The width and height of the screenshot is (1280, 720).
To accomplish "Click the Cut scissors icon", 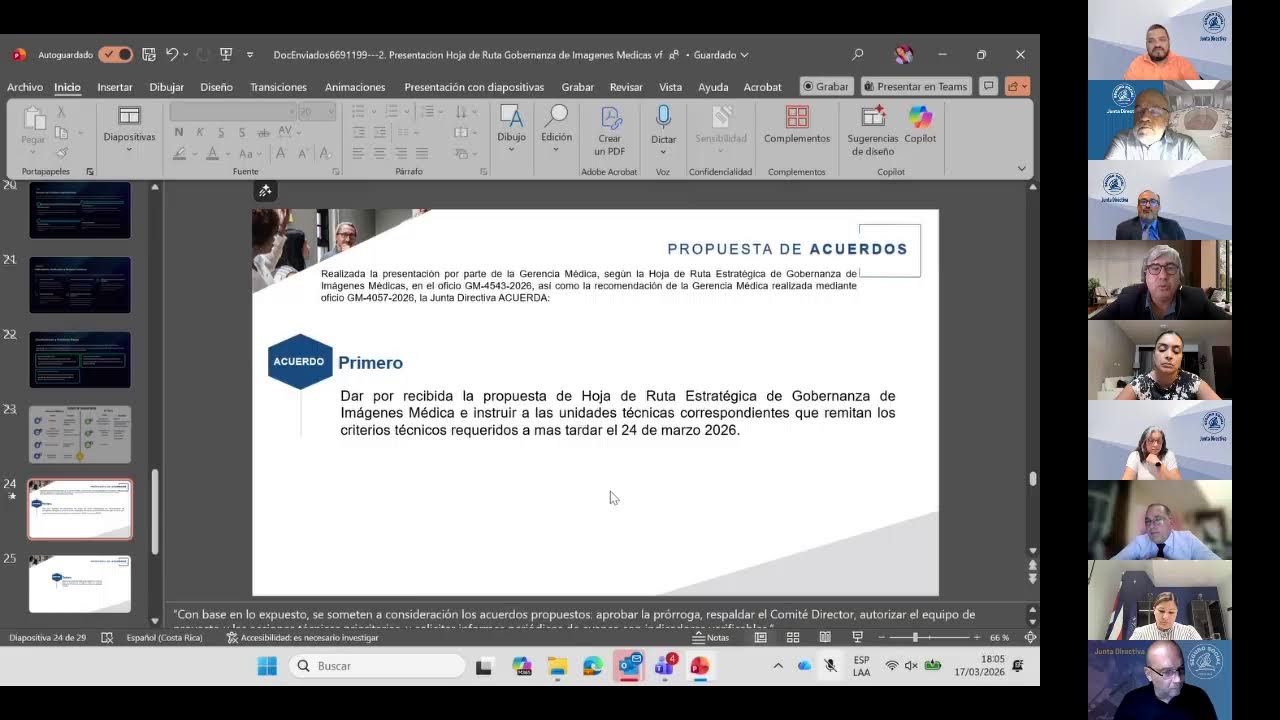I will pyautogui.click(x=61, y=114).
